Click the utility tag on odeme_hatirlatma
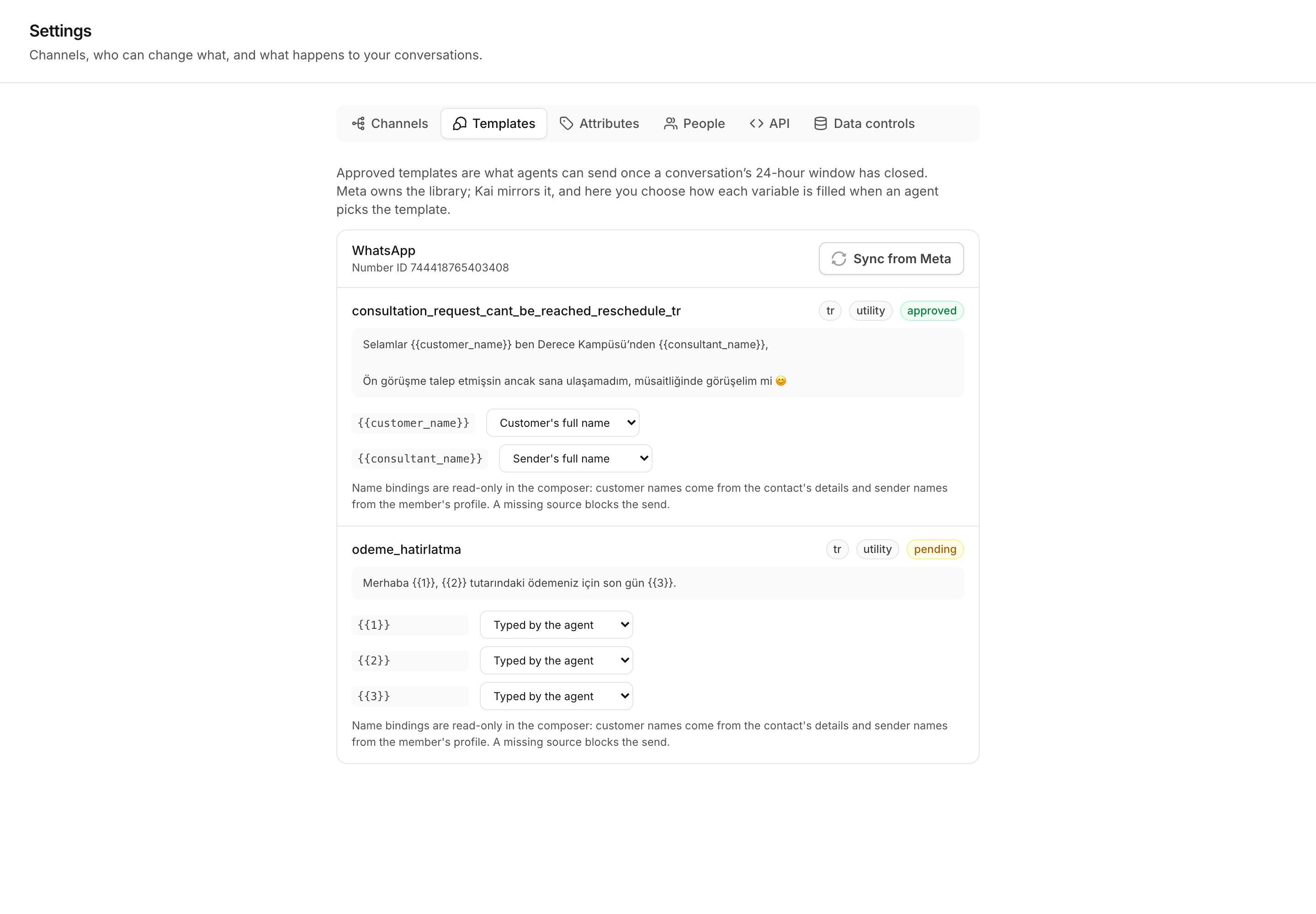 click(877, 549)
